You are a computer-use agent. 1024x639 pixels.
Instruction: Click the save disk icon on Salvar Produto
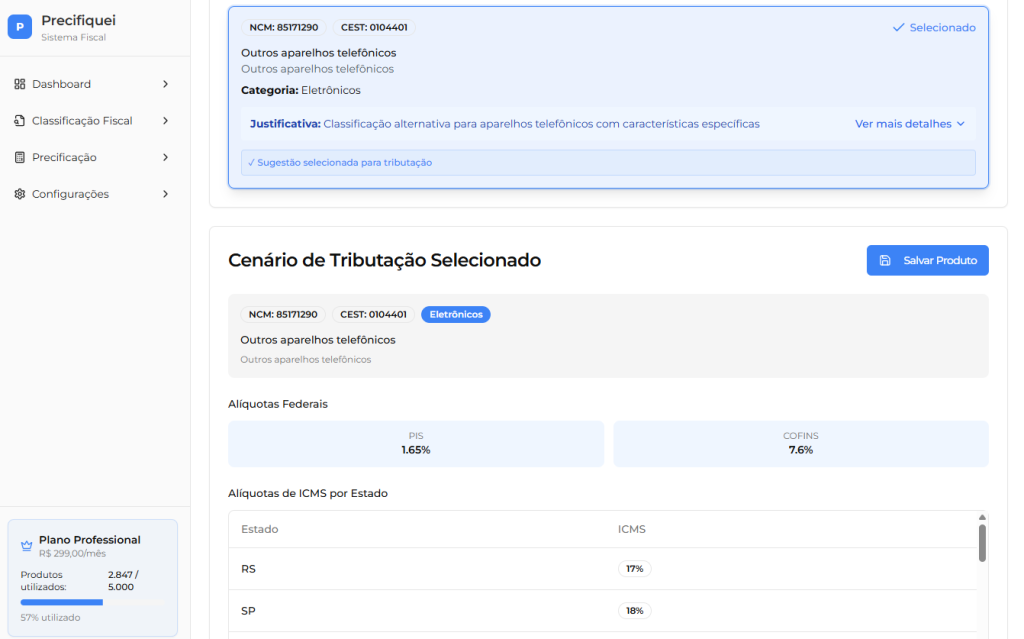(885, 260)
